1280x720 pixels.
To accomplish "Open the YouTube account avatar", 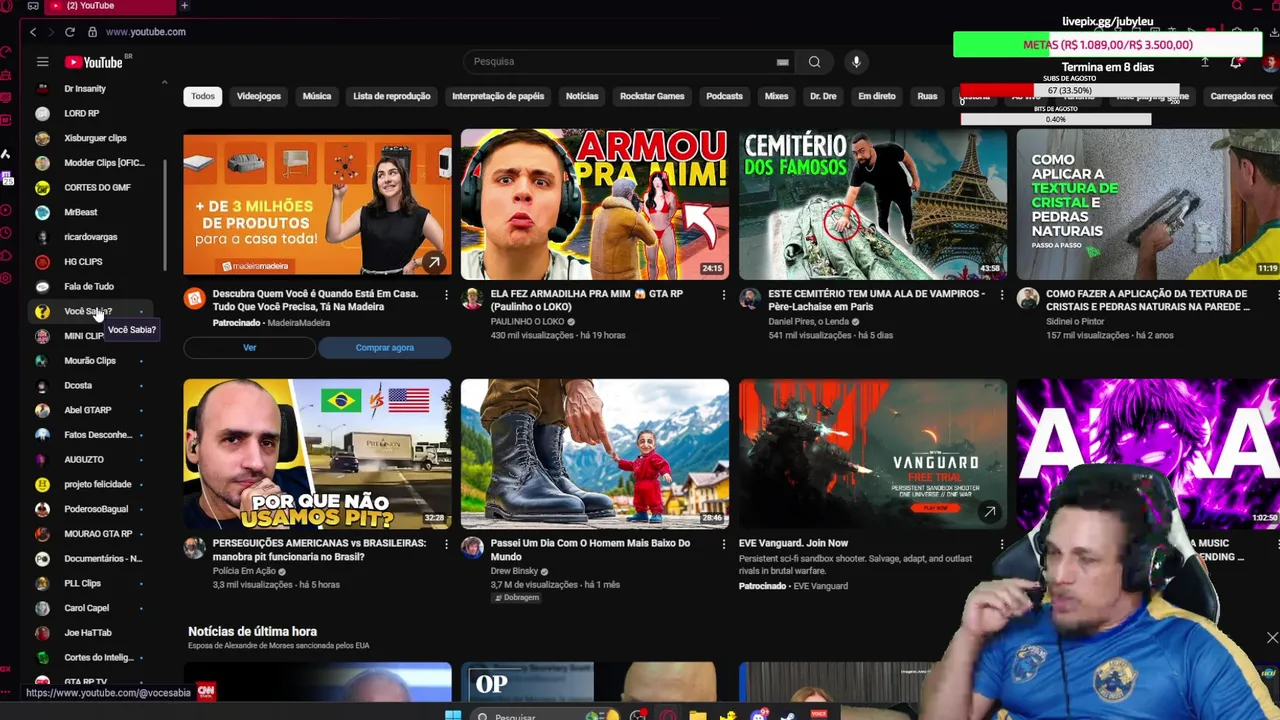I will pyautogui.click(x=1270, y=62).
